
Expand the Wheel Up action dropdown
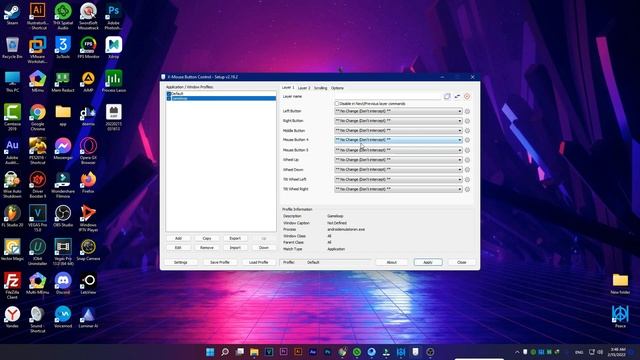click(460, 160)
